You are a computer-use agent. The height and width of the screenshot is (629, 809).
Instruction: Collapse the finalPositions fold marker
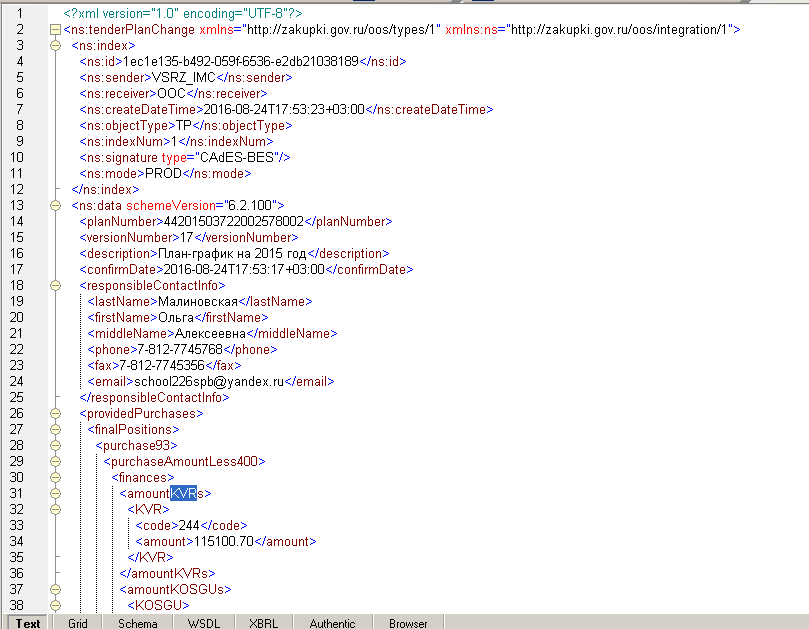(x=55, y=430)
